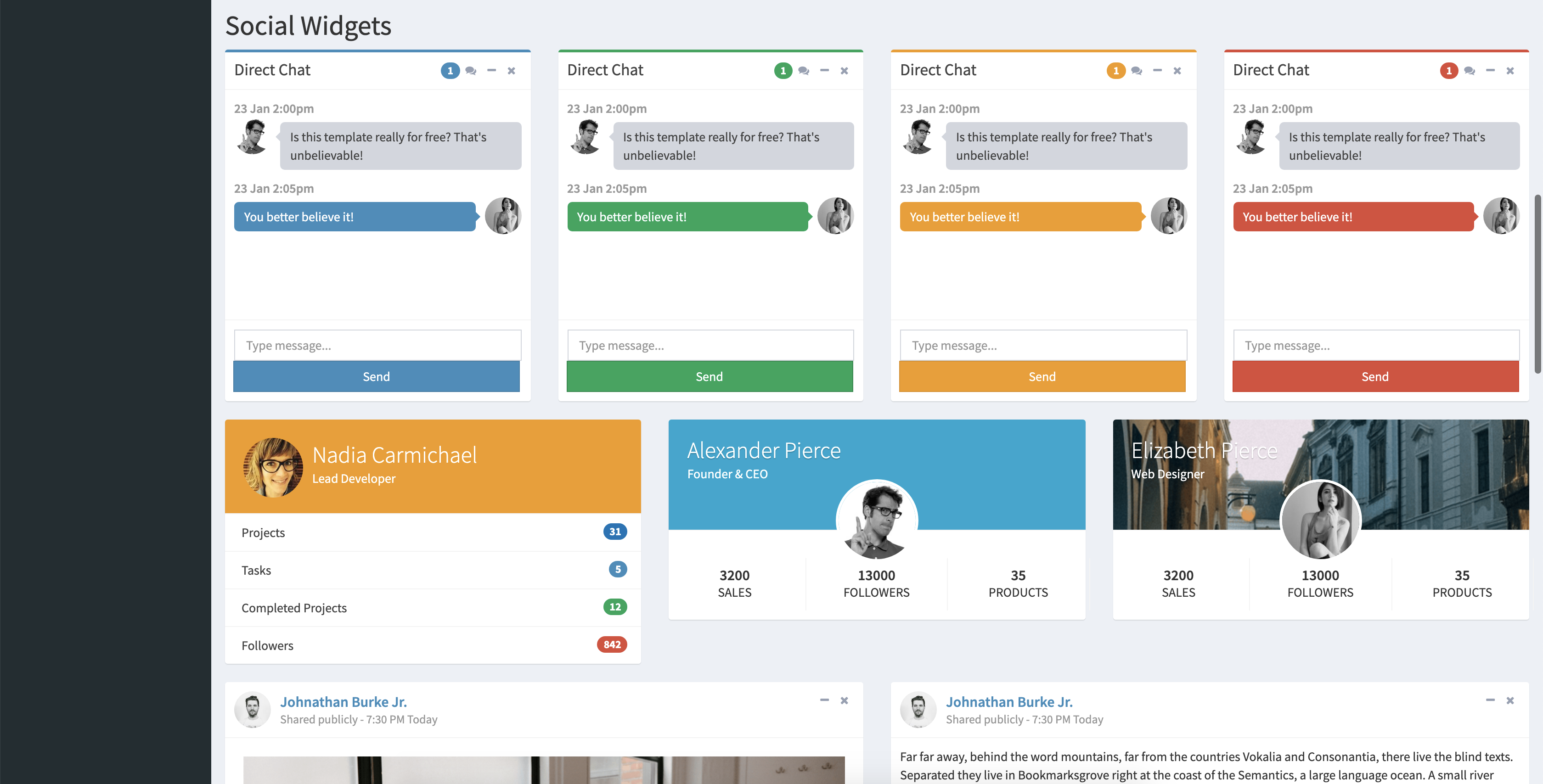The width and height of the screenshot is (1543, 784).
Task: Collapse the blue Direct Chat box
Action: (491, 71)
